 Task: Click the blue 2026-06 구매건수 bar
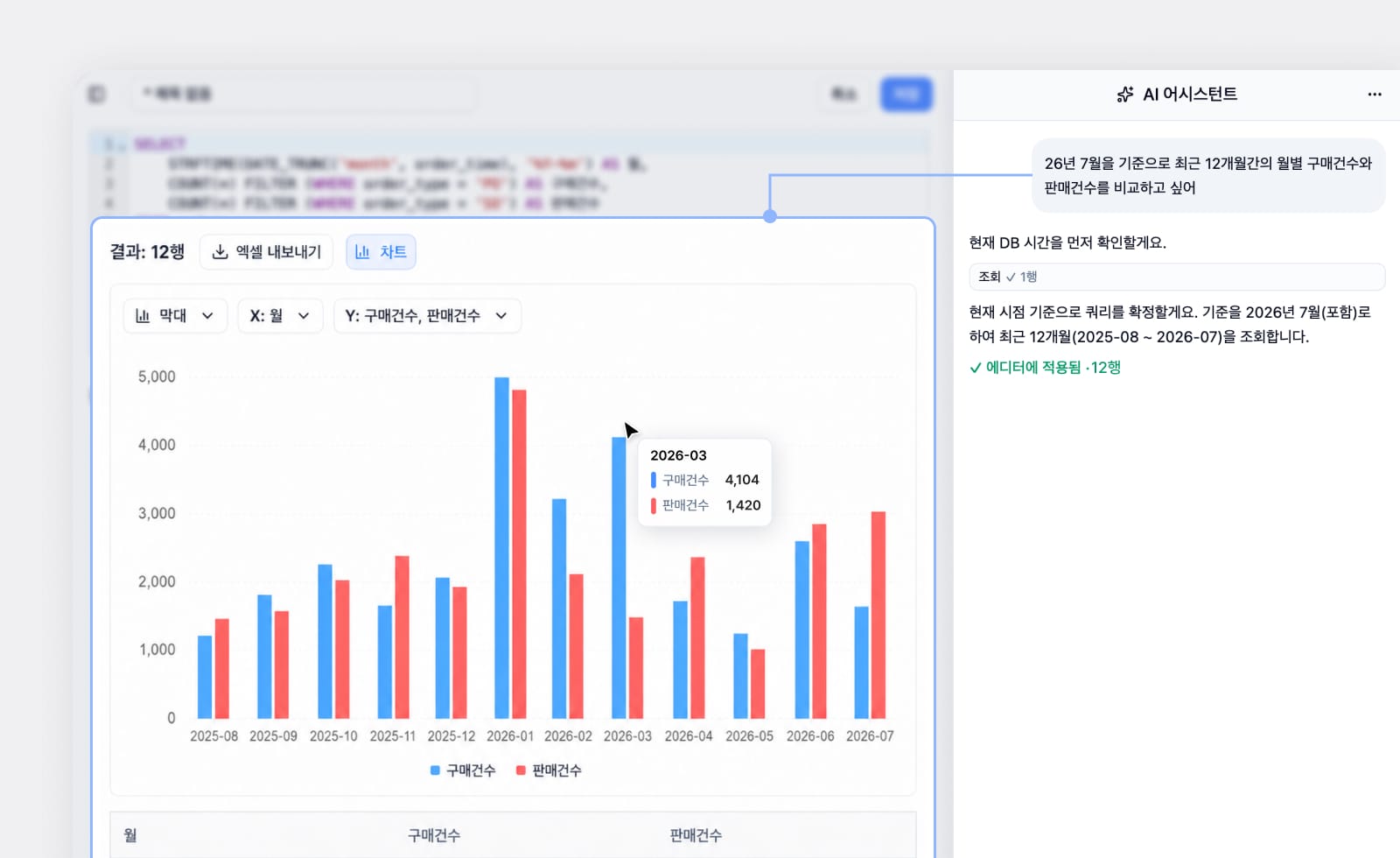(x=801, y=629)
